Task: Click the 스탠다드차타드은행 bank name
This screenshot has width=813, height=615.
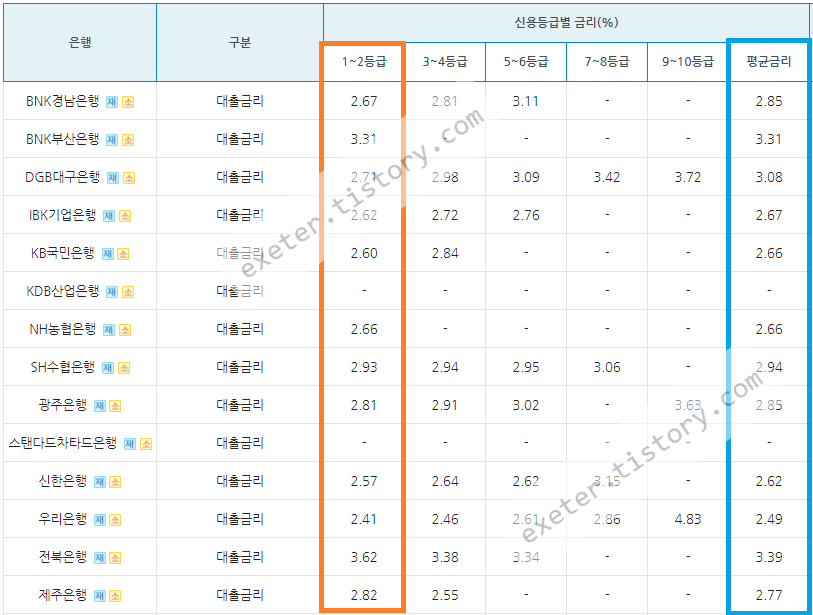Action: tap(63, 443)
